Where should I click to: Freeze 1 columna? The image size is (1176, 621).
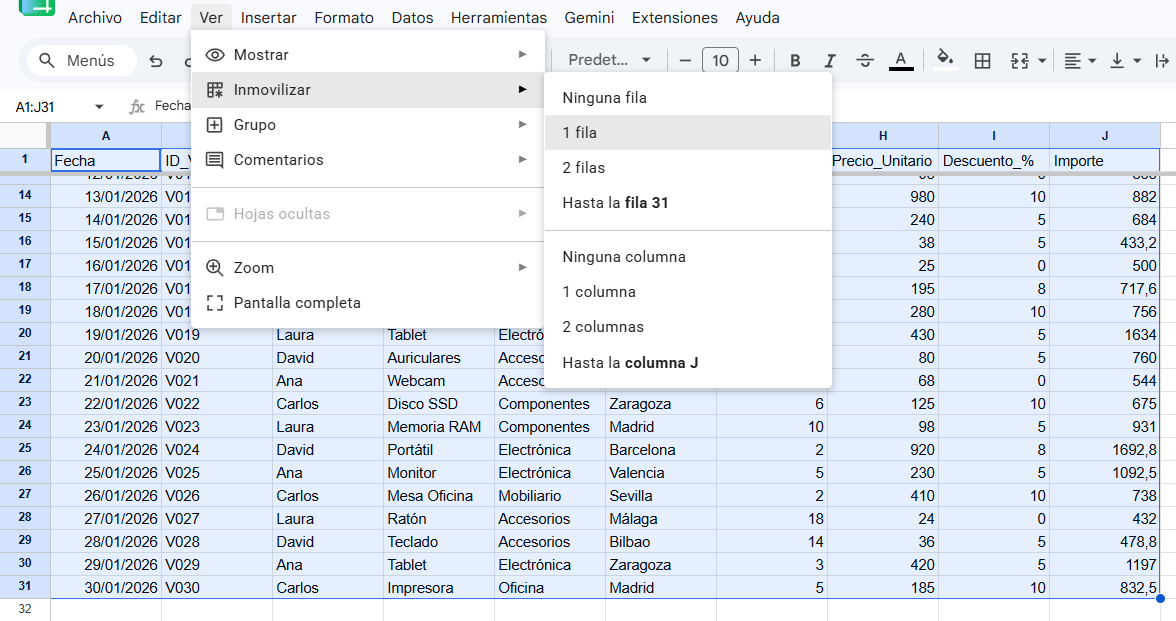pos(688,292)
